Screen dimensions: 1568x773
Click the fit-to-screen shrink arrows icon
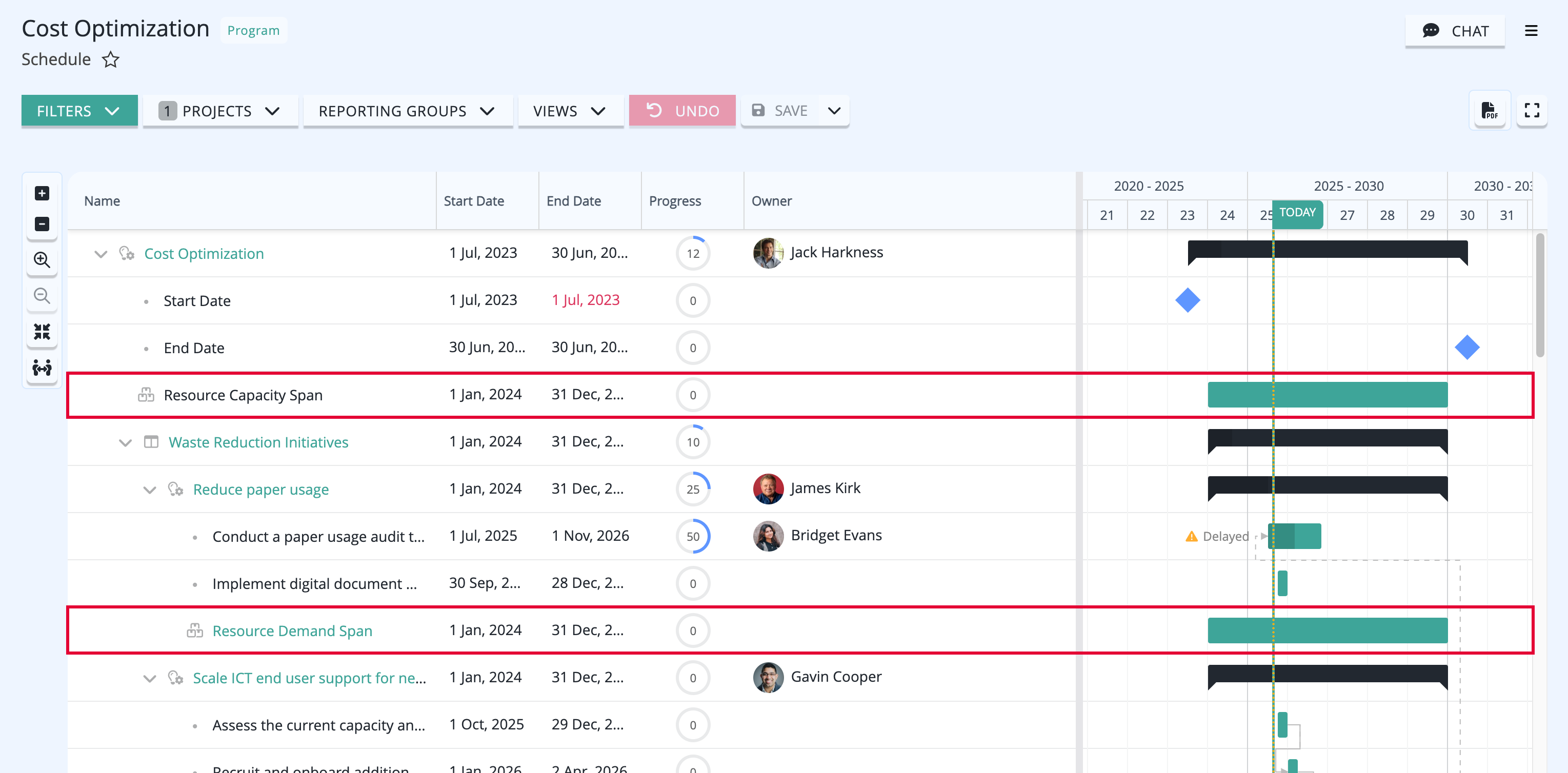tap(42, 332)
